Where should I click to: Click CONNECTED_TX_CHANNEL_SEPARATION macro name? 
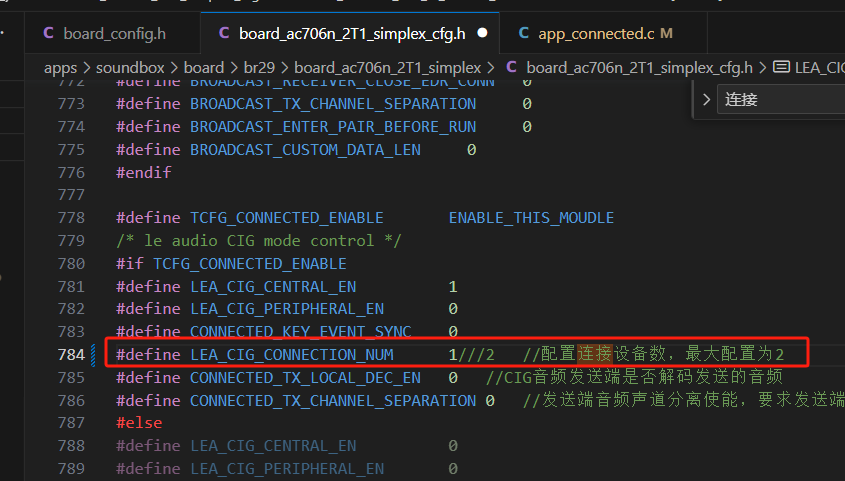333,401
